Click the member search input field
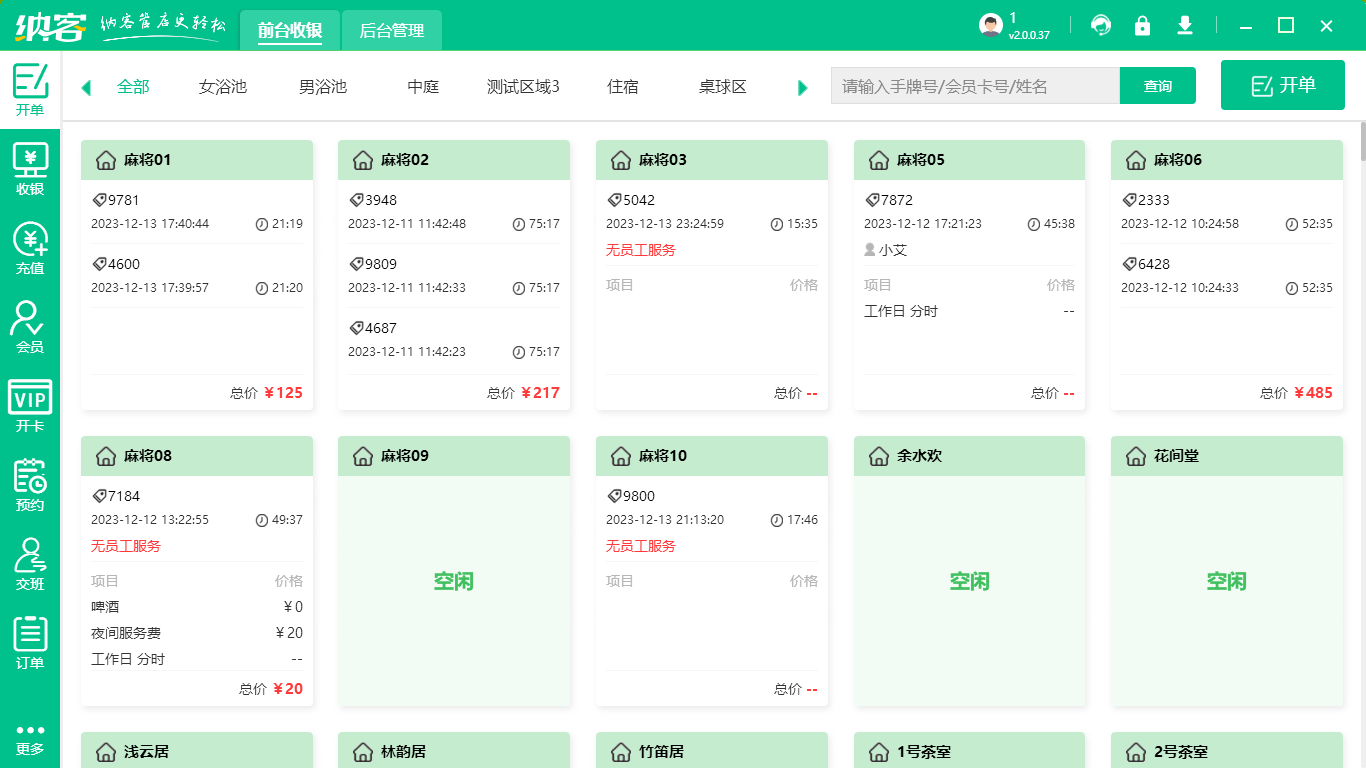 975,86
